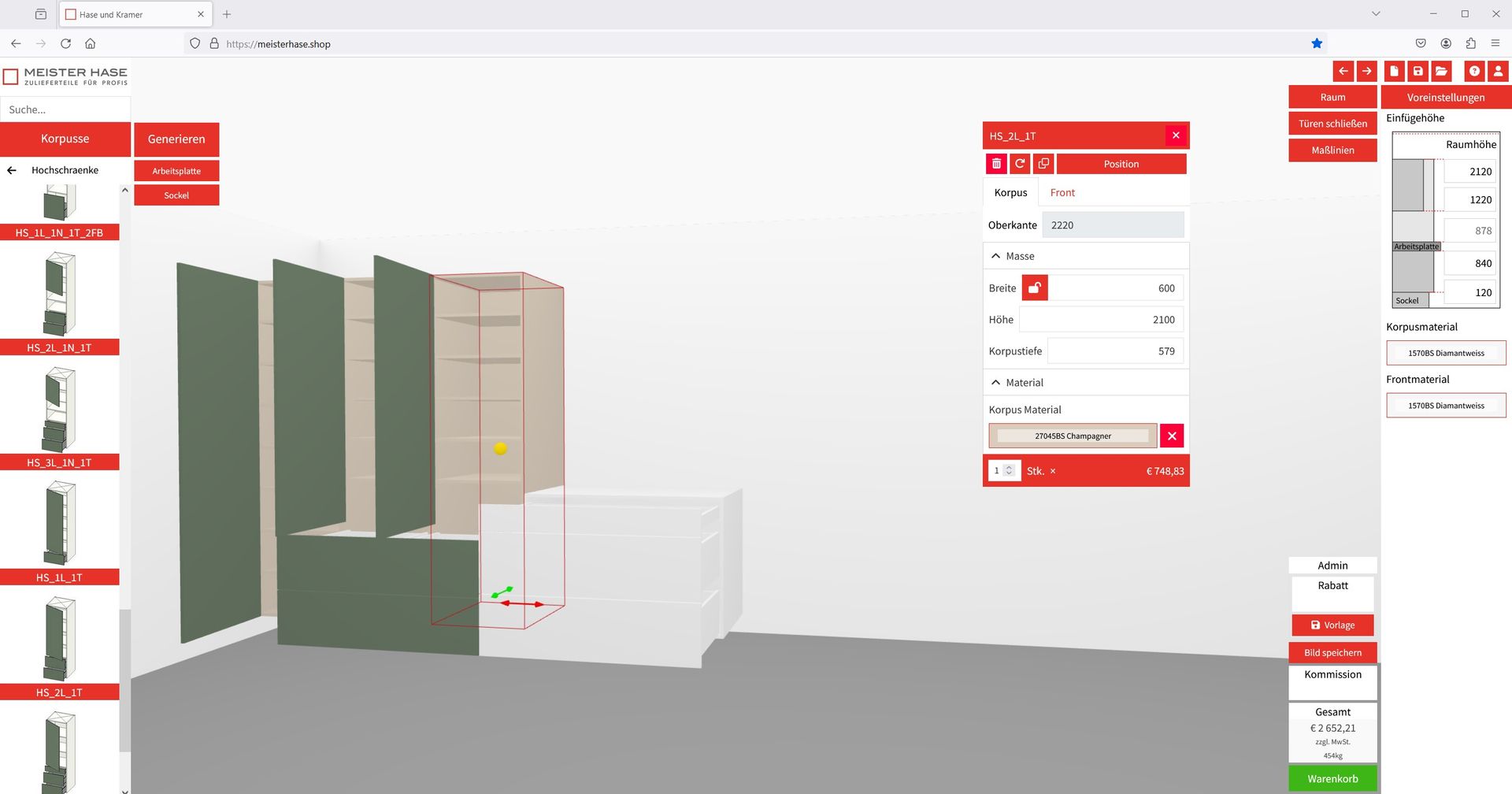The height and width of the screenshot is (794, 1512).
Task: Click the site padlock icon
Action: (214, 44)
